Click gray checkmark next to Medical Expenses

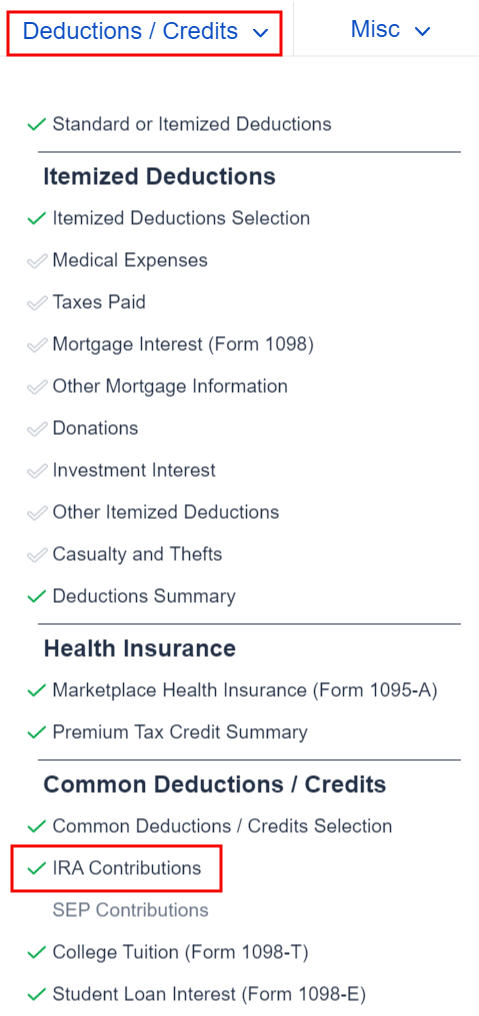(x=36, y=260)
